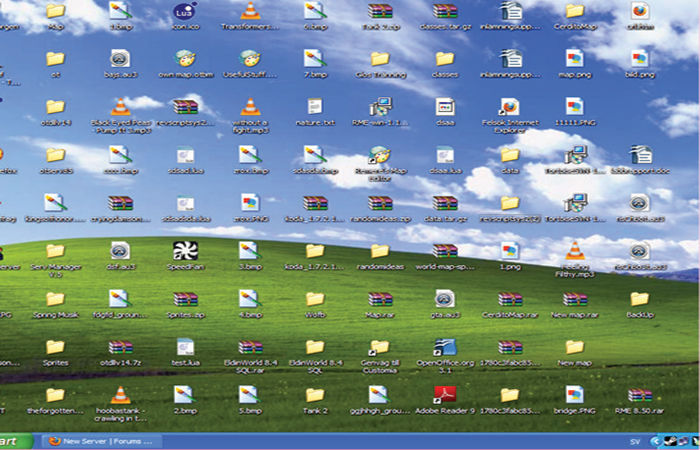The height and width of the screenshot is (450, 700).
Task: Select the 11111.PNG image file
Action: click(x=574, y=106)
